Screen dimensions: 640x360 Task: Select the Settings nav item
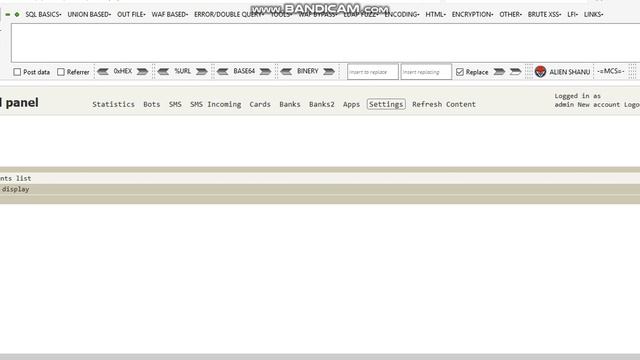pyautogui.click(x=386, y=104)
